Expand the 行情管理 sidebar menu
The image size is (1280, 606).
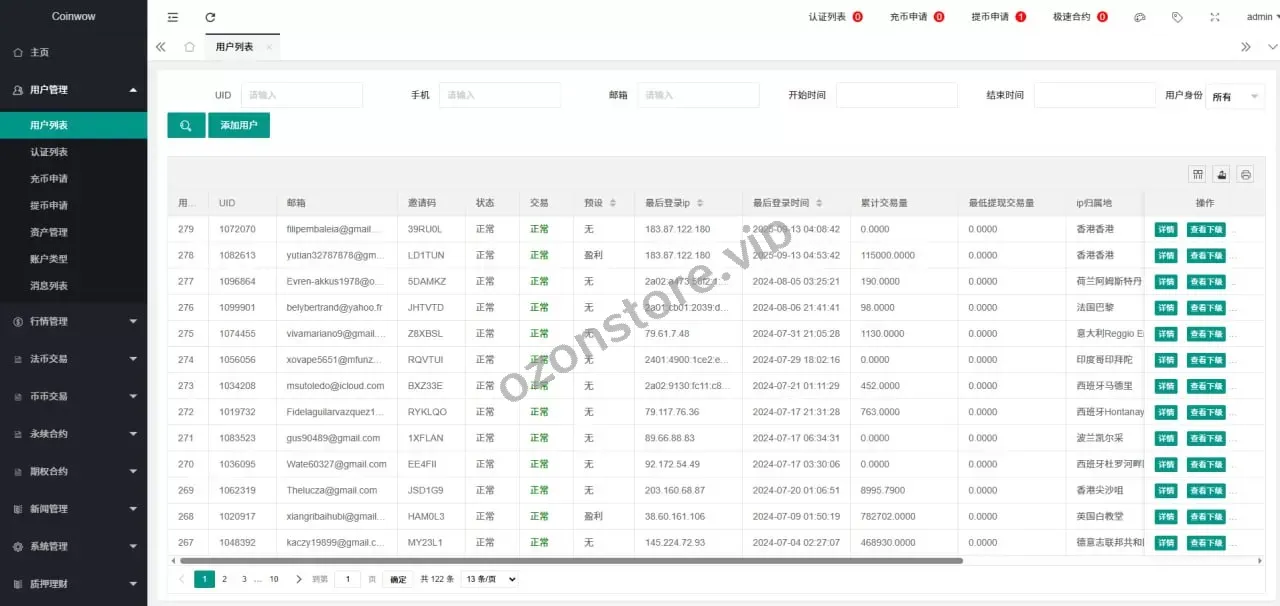[73, 321]
